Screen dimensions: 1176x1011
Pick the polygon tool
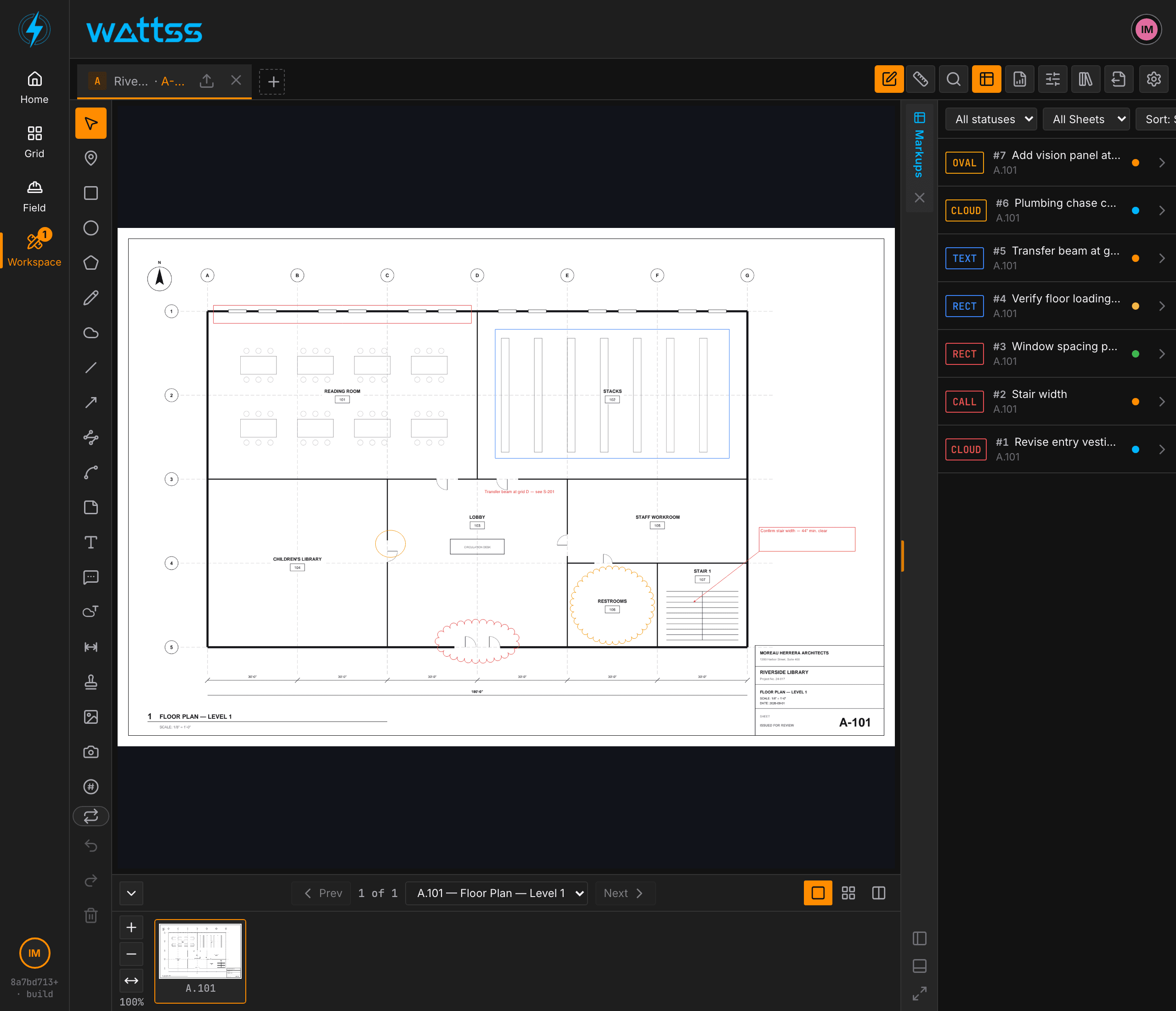pyautogui.click(x=91, y=263)
